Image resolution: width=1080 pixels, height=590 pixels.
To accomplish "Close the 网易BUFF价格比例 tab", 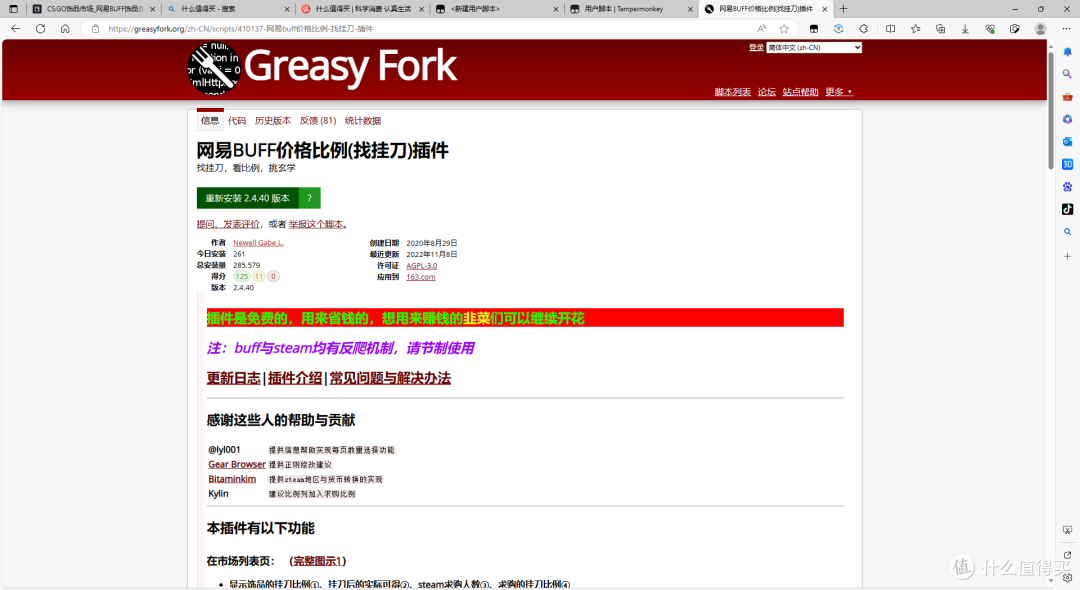I will coord(824,9).
